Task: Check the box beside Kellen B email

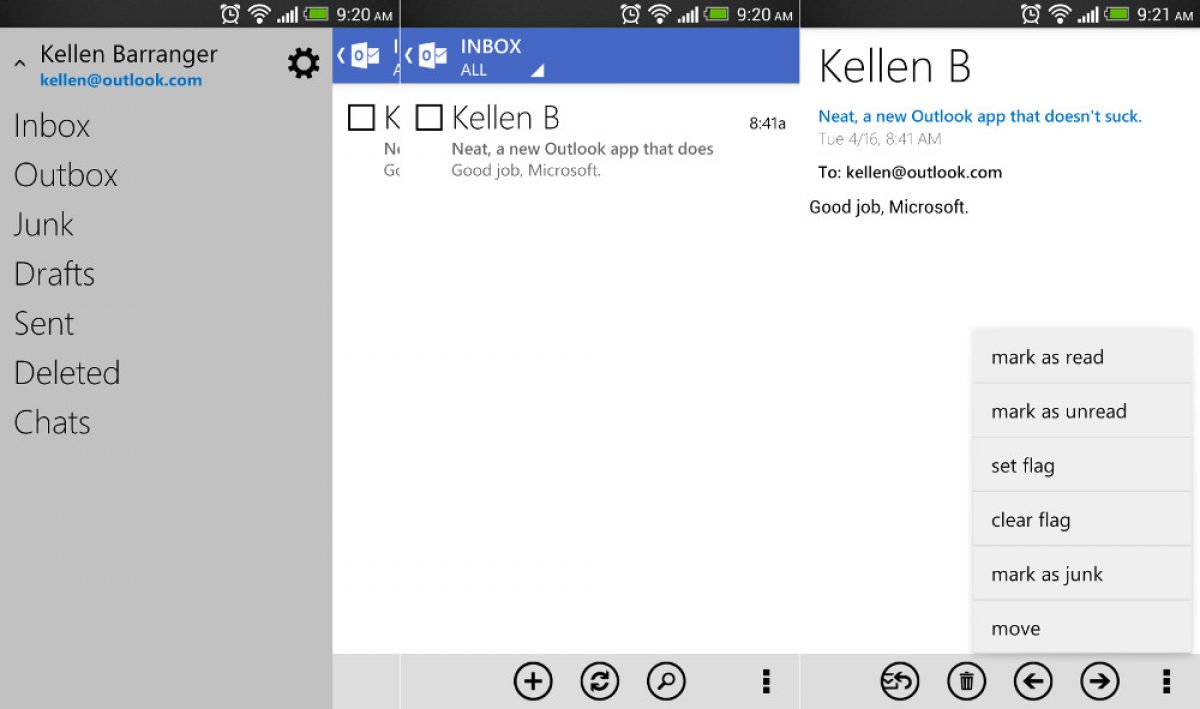Action: (429, 118)
